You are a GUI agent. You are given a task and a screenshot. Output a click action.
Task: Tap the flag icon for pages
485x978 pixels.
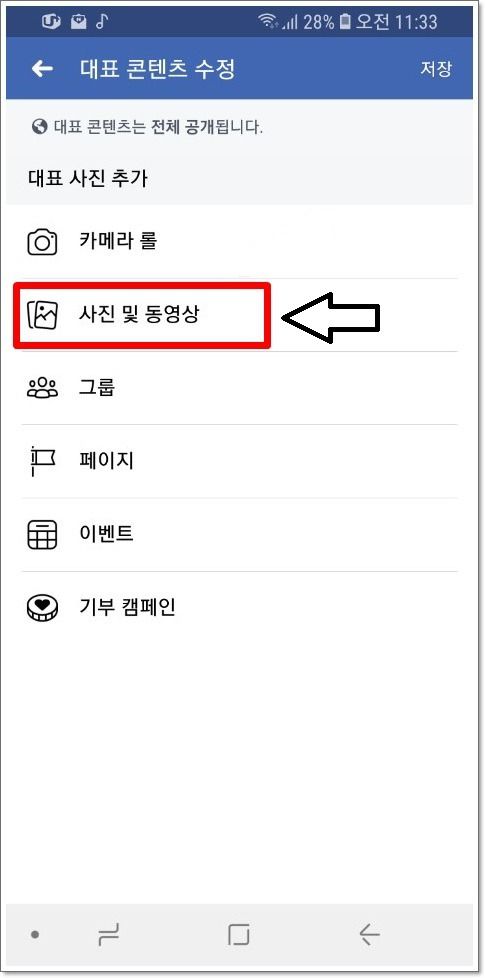tap(42, 462)
